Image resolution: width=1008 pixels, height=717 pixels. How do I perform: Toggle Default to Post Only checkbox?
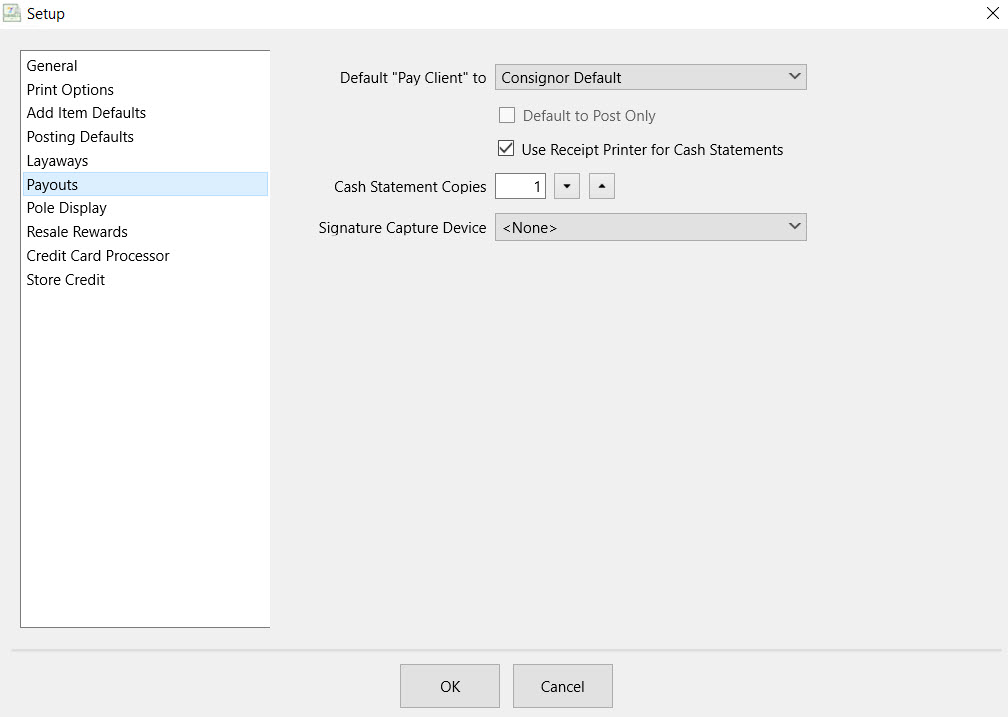click(x=507, y=116)
